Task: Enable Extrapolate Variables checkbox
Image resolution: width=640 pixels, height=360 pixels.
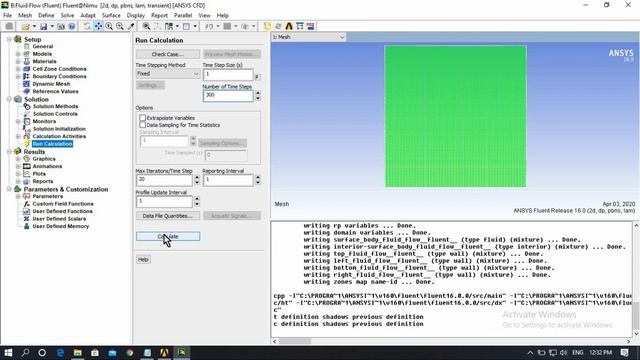Action: click(142, 118)
